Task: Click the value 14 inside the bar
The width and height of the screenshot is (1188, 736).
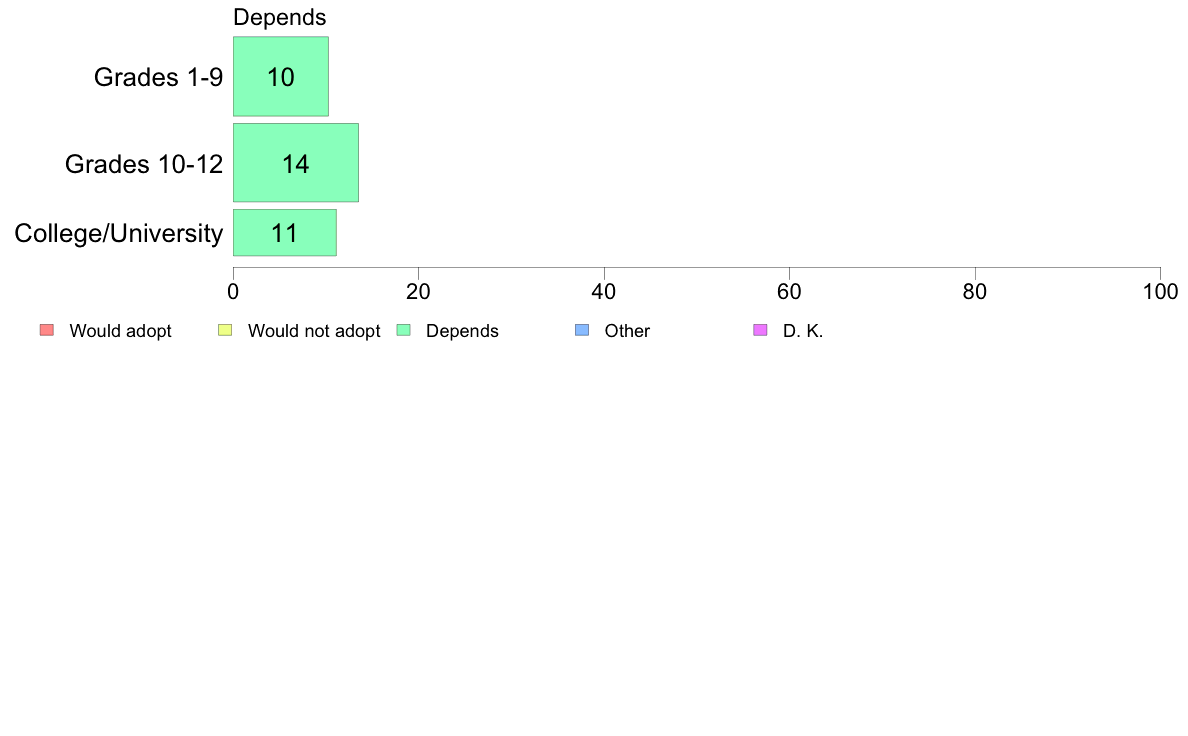Action: tap(296, 164)
